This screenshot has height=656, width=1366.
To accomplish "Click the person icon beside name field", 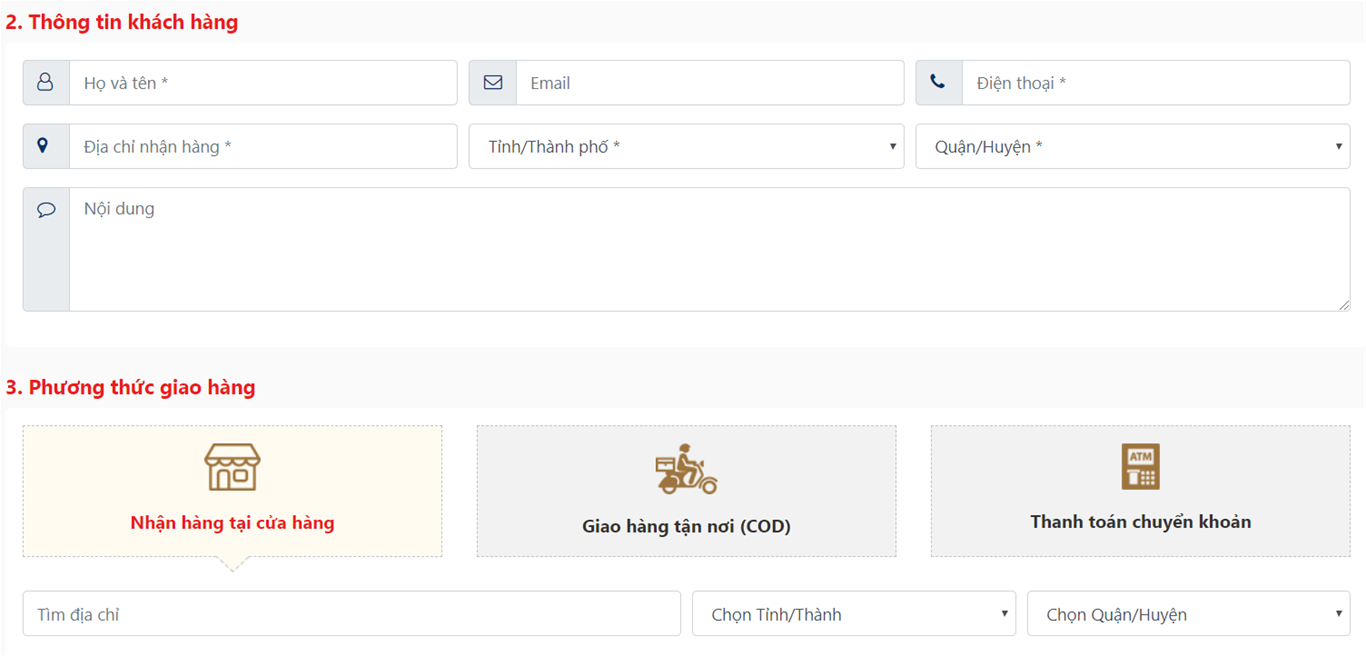I will 45,83.
